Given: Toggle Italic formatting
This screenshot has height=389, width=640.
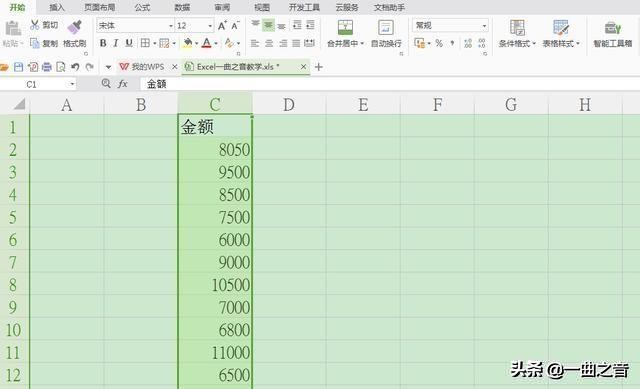Looking at the screenshot, I should tap(116, 43).
